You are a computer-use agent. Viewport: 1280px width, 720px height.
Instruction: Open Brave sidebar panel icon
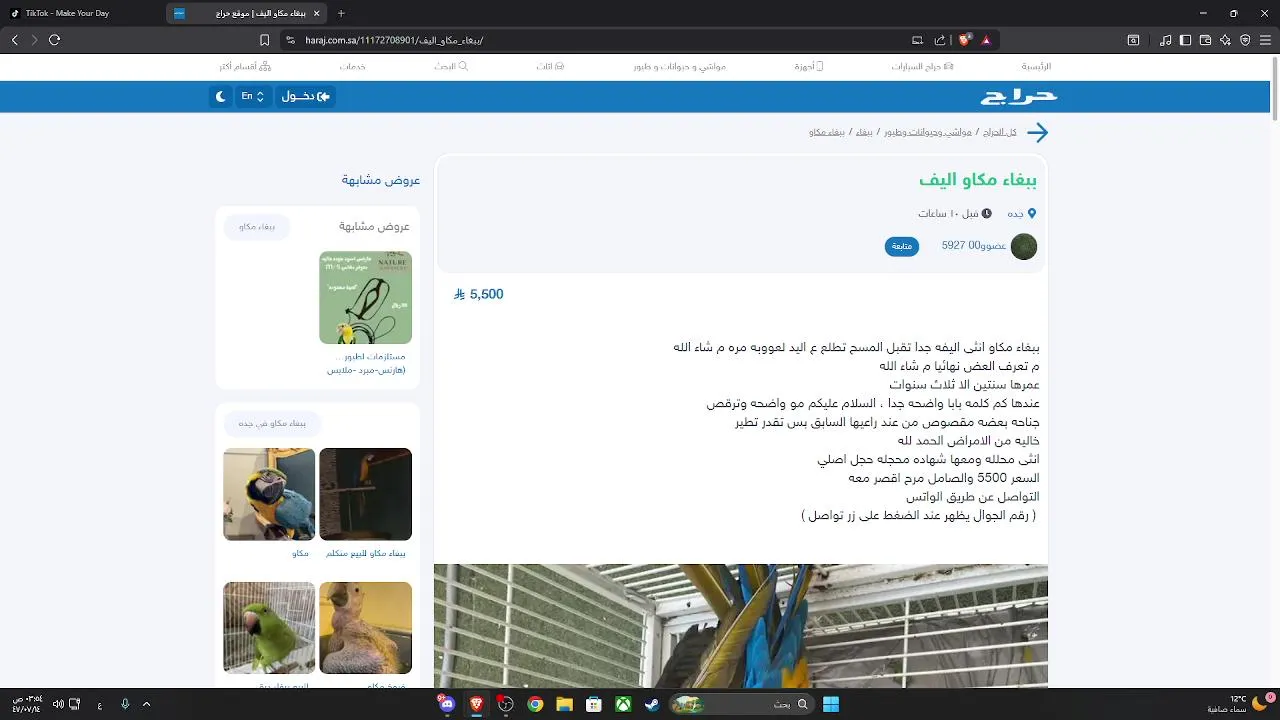1186,40
